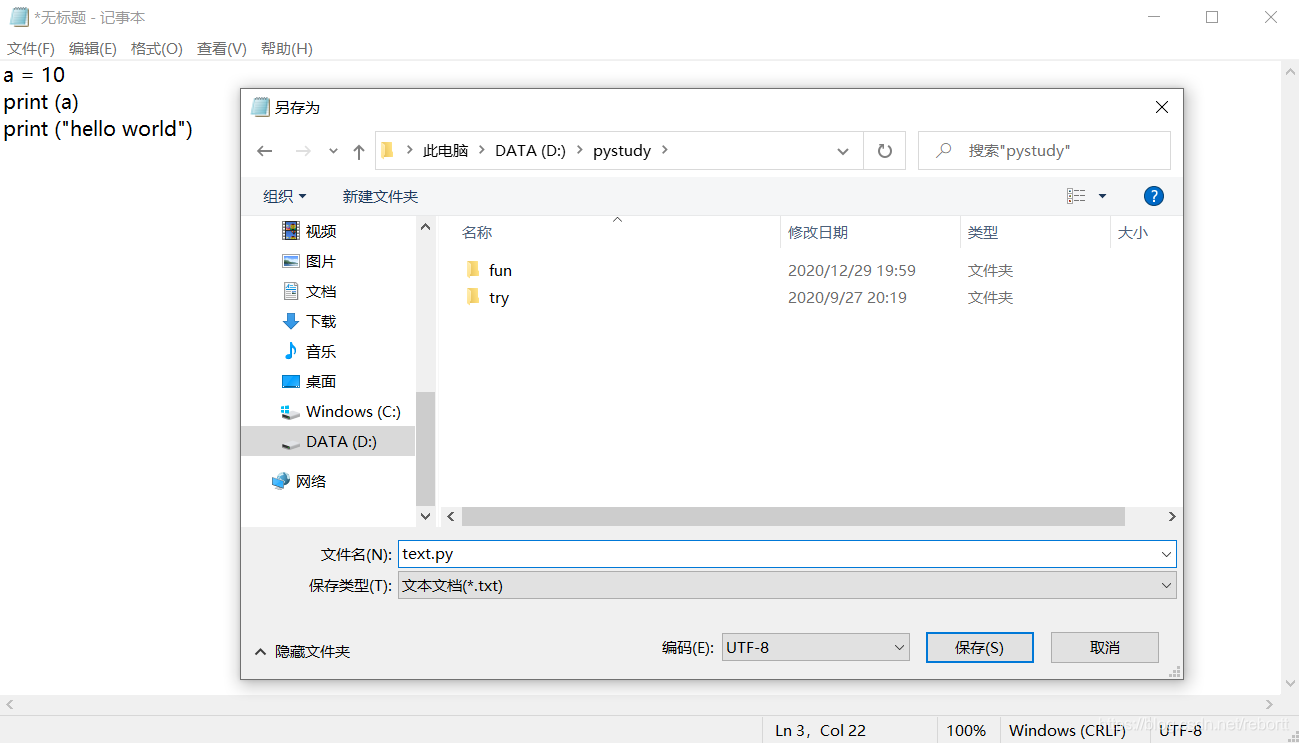Collapse folders with 隐藏文件夹
The height and width of the screenshot is (743, 1299).
[303, 651]
